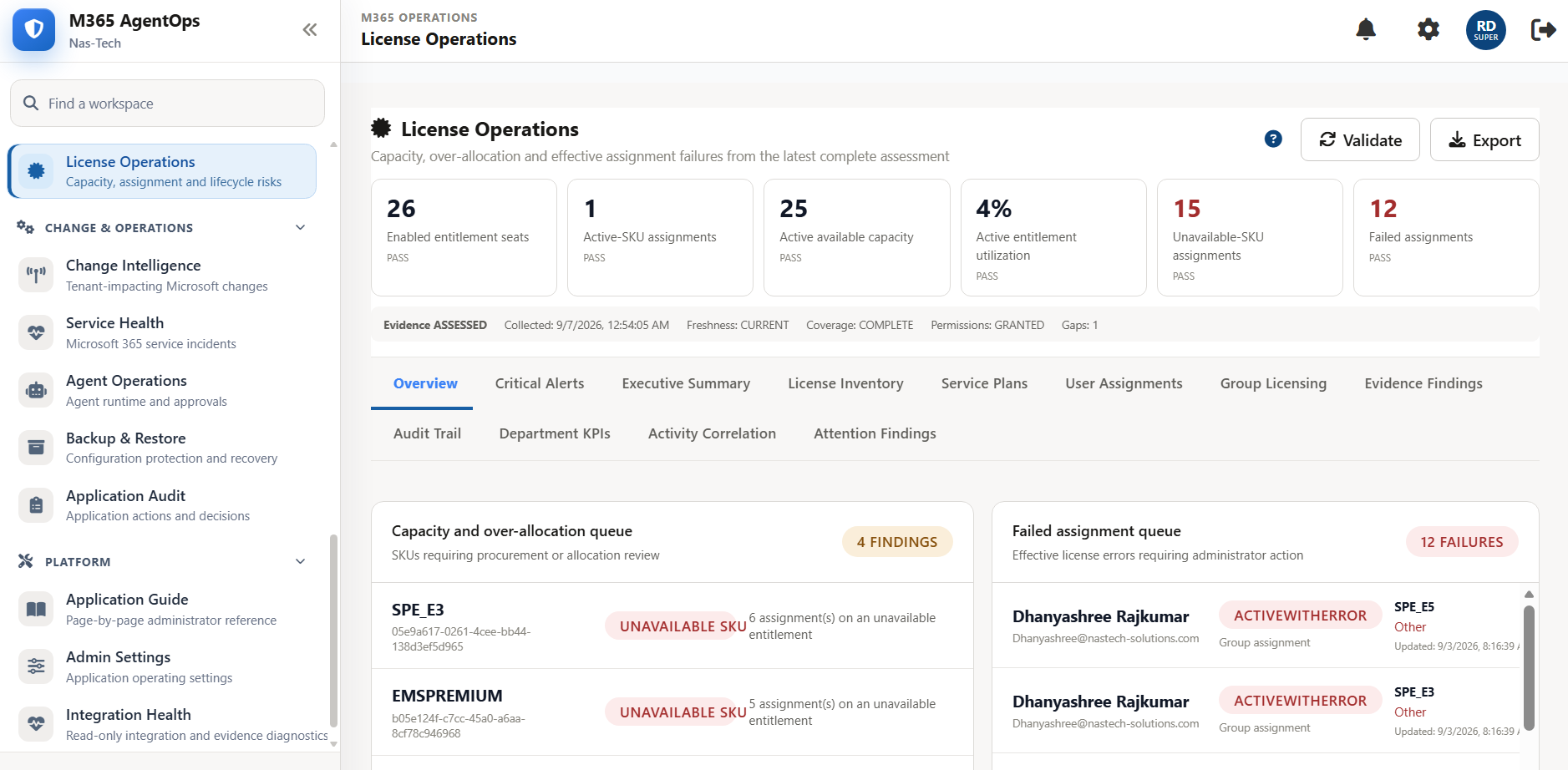Click the Validate button

[1360, 139]
